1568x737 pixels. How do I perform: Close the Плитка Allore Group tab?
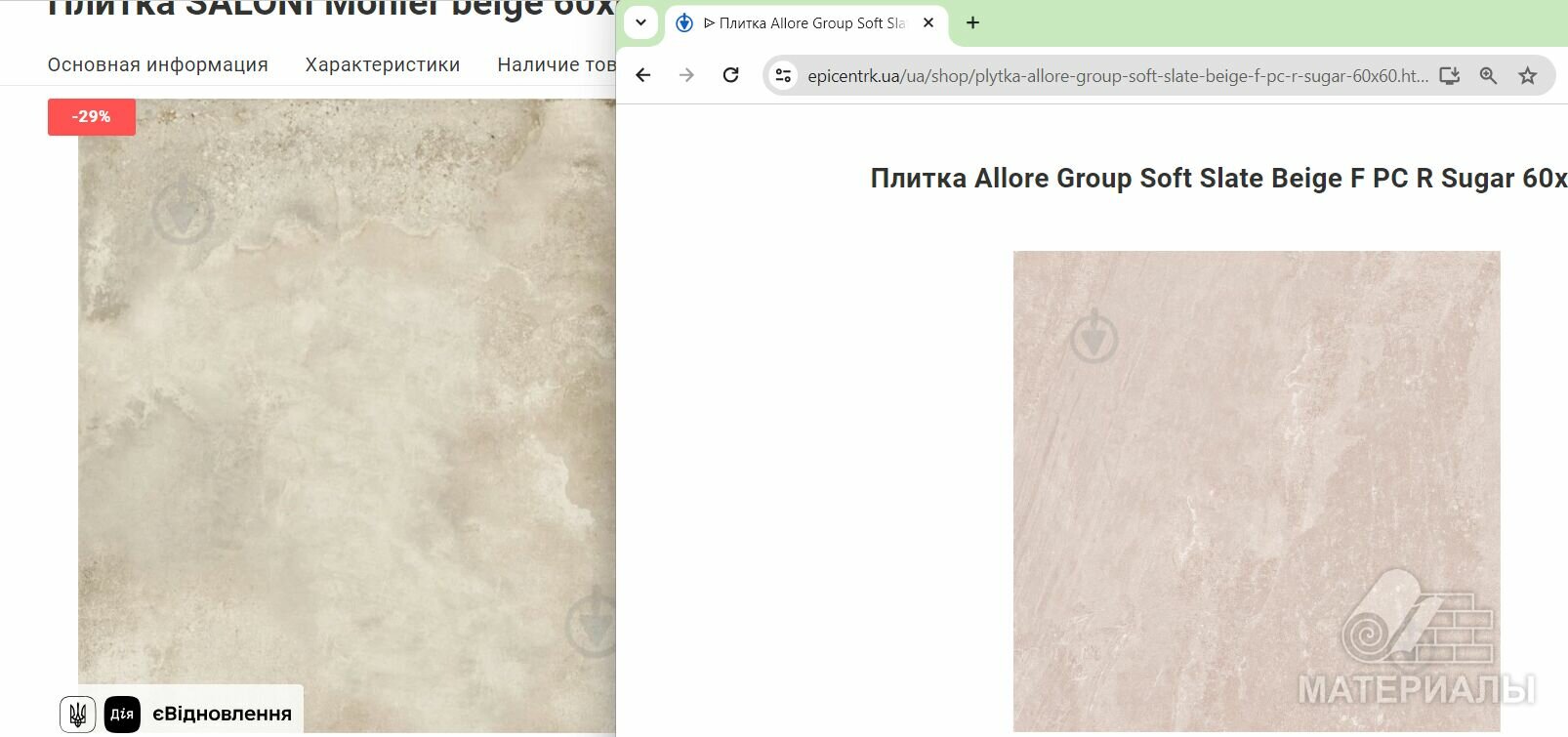pos(928,22)
